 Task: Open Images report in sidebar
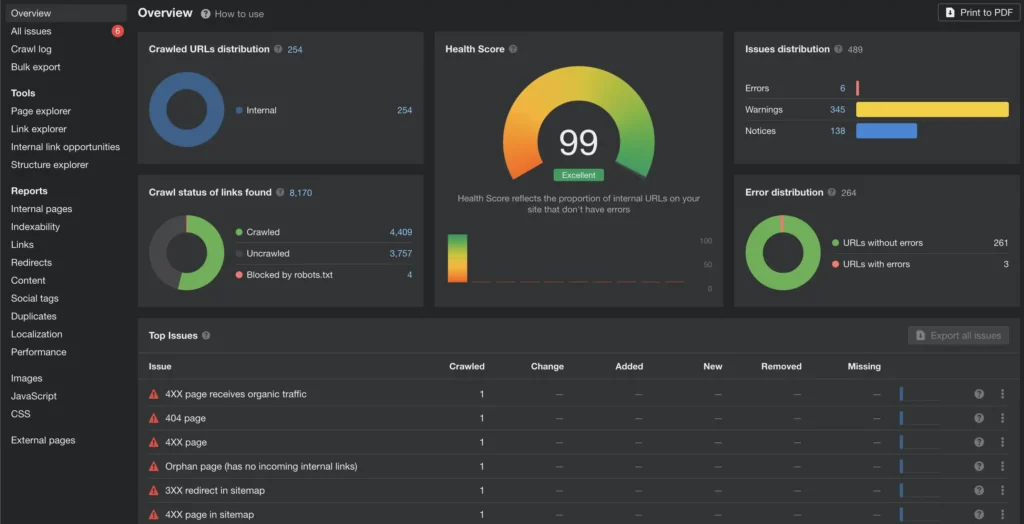click(x=27, y=378)
